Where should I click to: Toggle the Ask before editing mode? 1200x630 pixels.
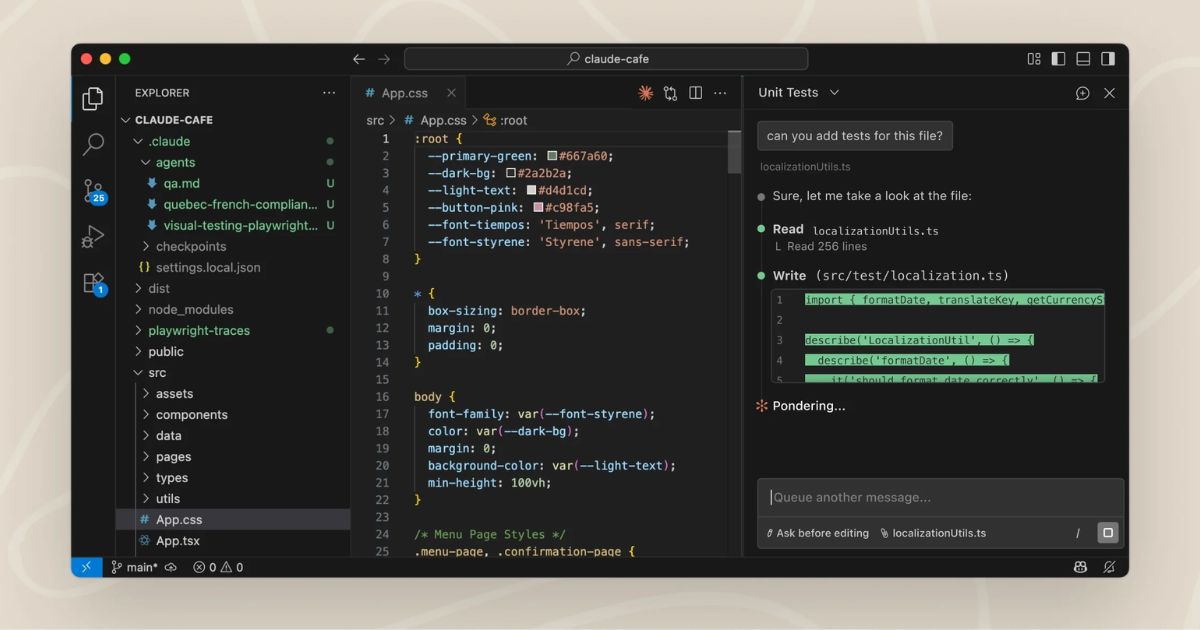pyautogui.click(x=817, y=533)
